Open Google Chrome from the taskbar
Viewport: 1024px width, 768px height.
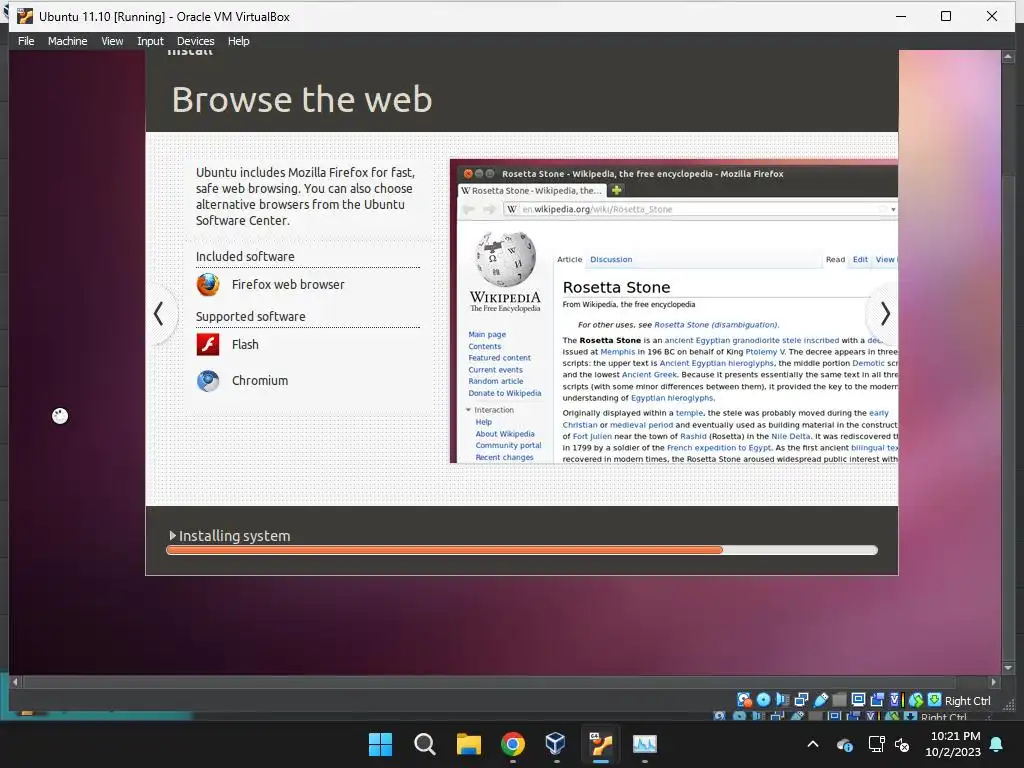[x=513, y=744]
